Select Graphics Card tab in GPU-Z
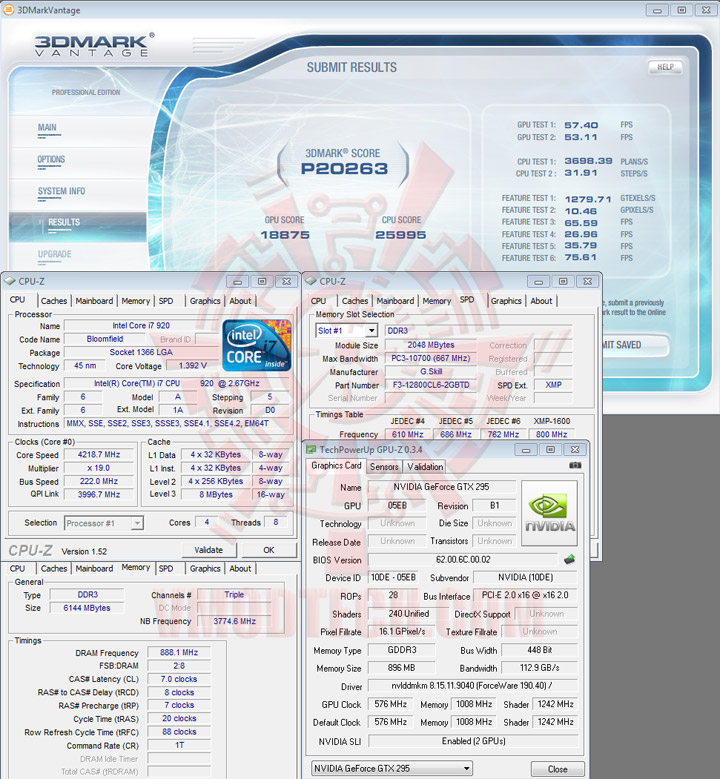The height and width of the screenshot is (779, 720). coord(336,466)
